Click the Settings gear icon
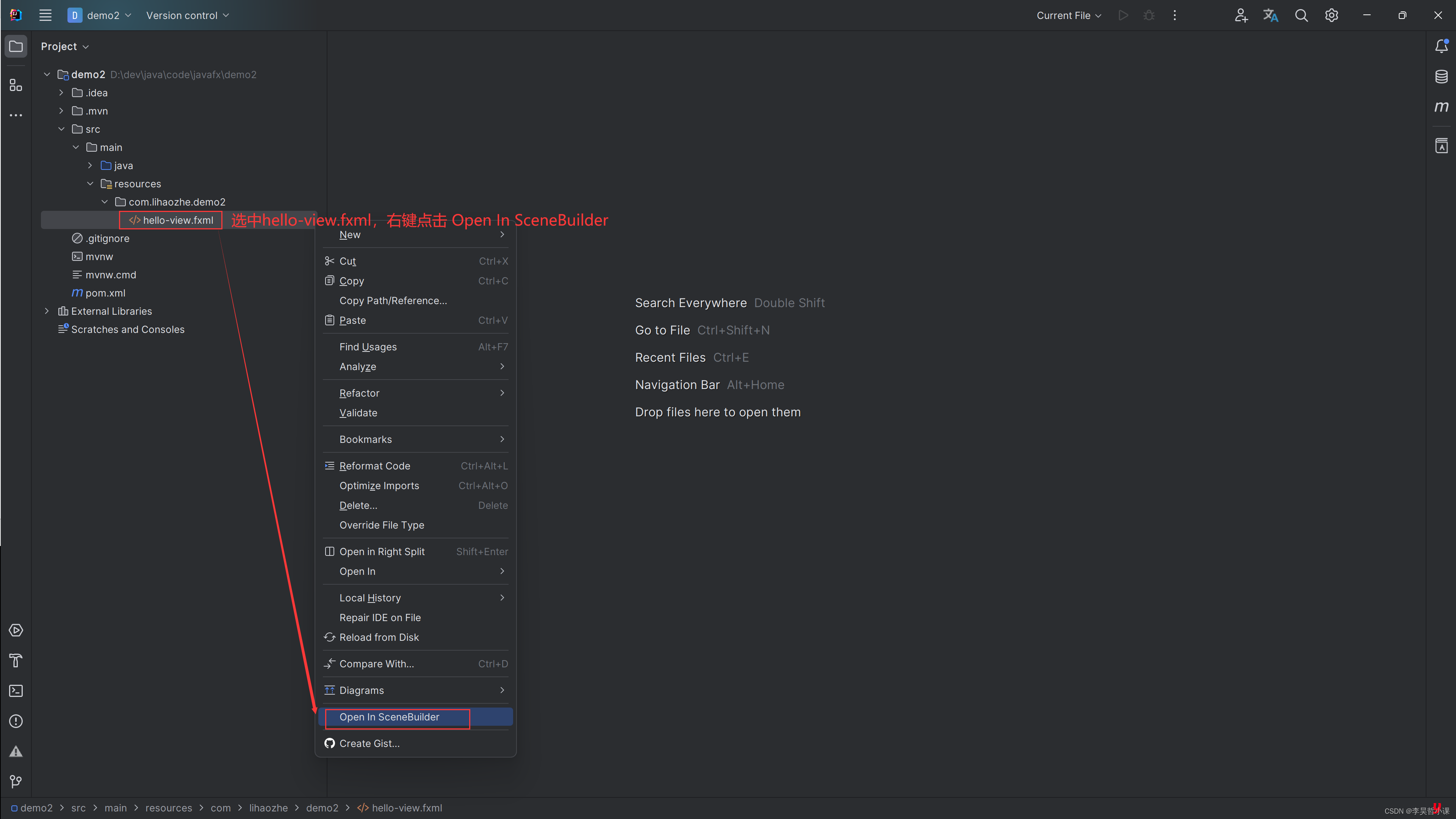This screenshot has width=1456, height=819. click(x=1332, y=15)
